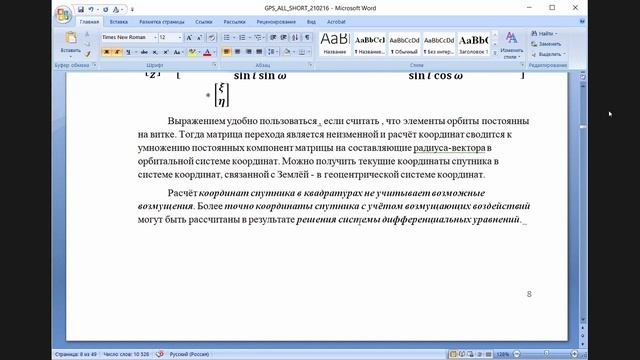Toggle center text alignment
This screenshot has width=640, height=360.
coord(238,52)
